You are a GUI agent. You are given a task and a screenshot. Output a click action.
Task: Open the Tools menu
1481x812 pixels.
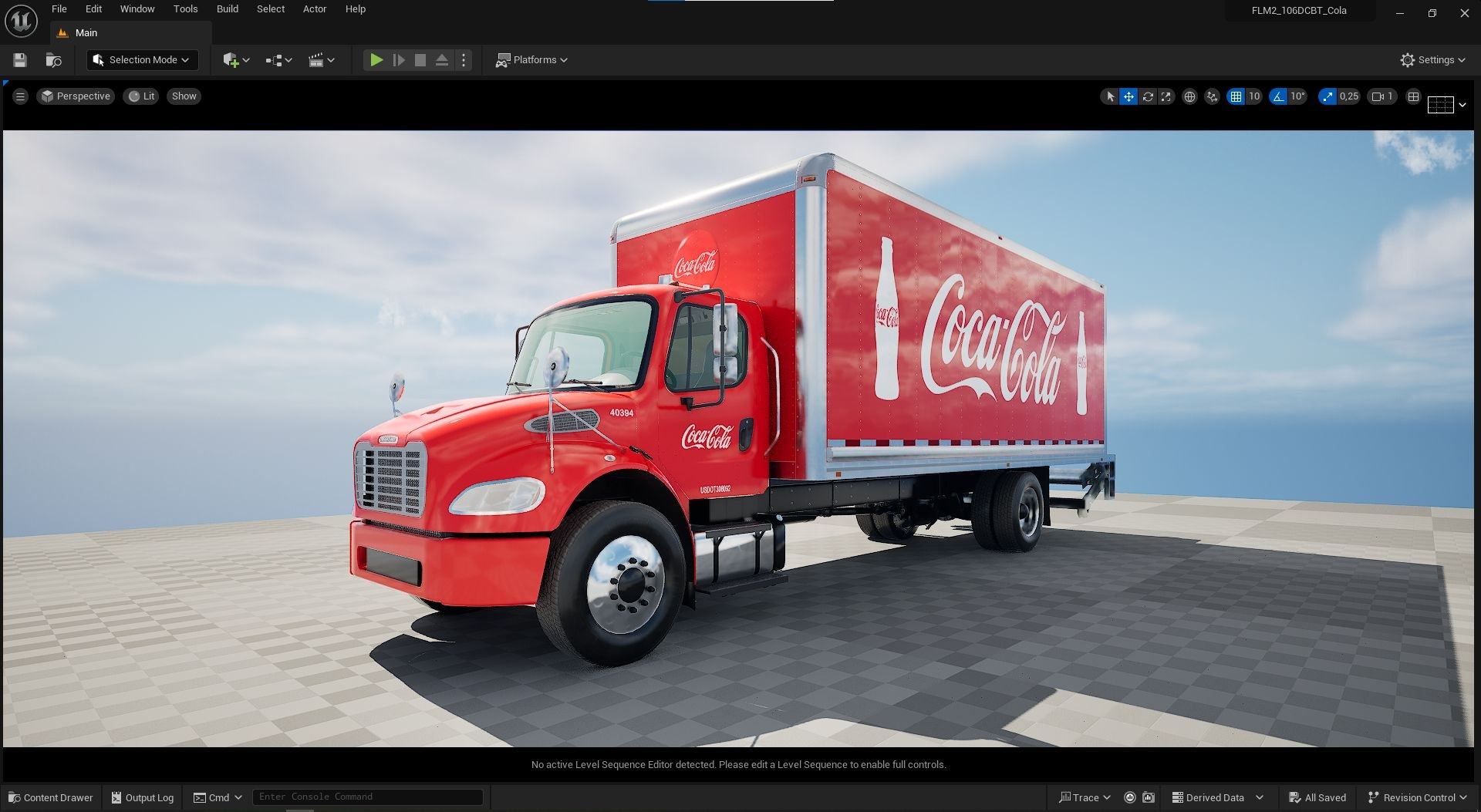pyautogui.click(x=185, y=9)
